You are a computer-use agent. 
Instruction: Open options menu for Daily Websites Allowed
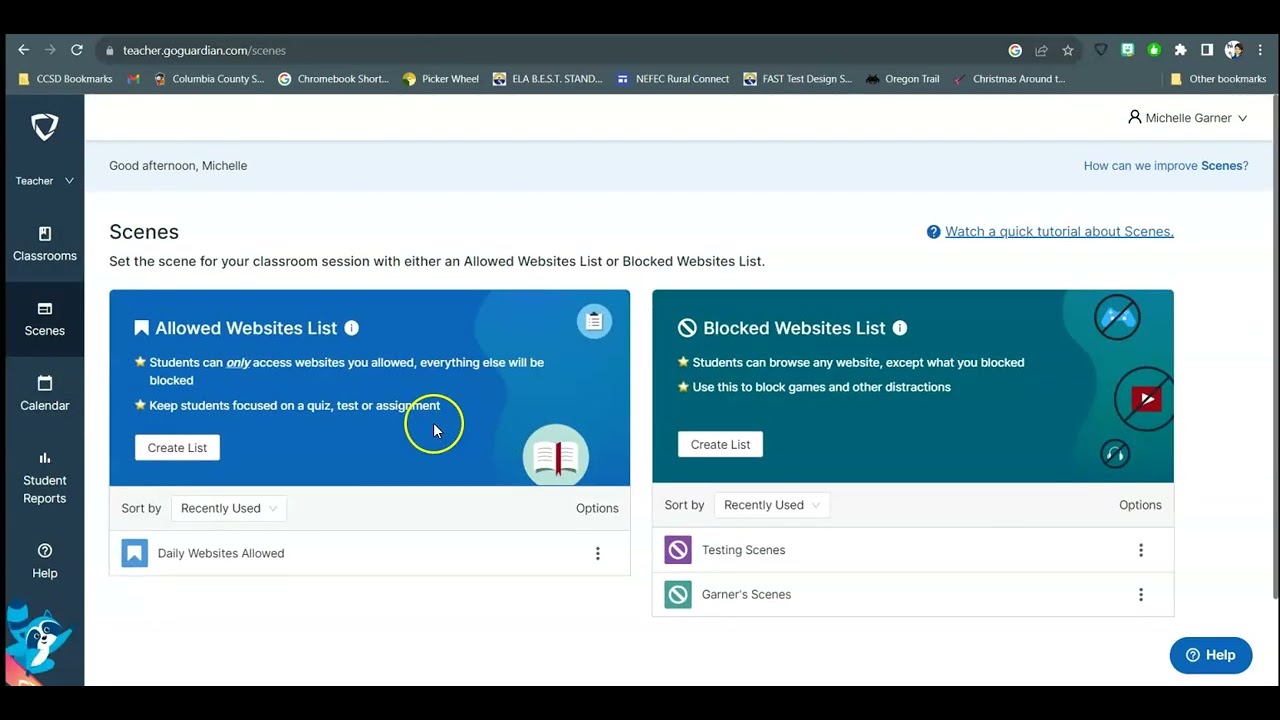coord(598,553)
